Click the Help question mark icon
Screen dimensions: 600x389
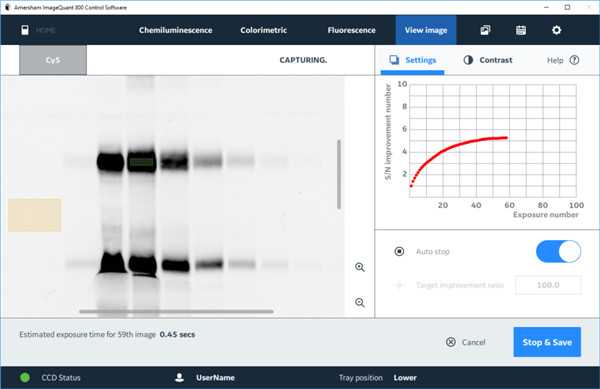574,60
